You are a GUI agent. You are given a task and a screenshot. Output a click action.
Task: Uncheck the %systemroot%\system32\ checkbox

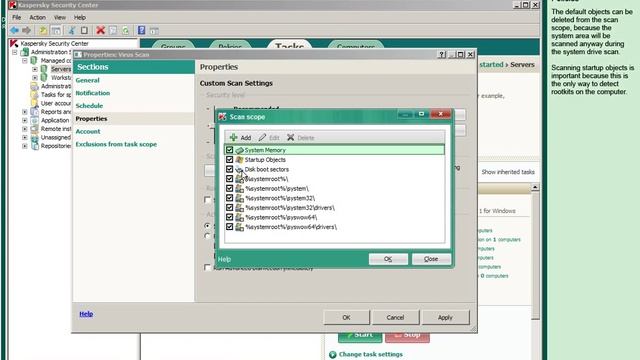pyautogui.click(x=229, y=198)
